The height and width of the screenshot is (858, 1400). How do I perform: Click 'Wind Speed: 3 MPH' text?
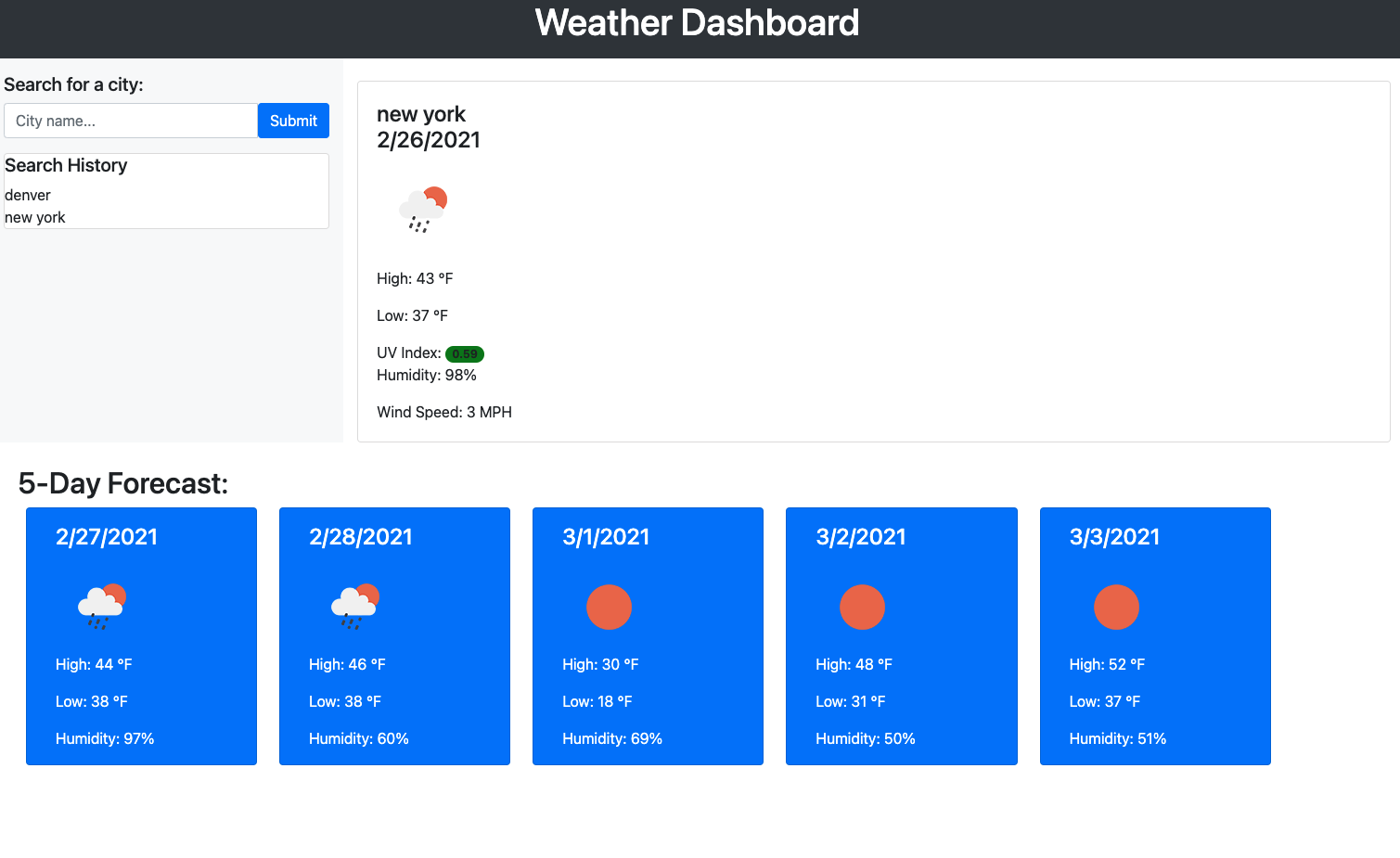tap(444, 412)
